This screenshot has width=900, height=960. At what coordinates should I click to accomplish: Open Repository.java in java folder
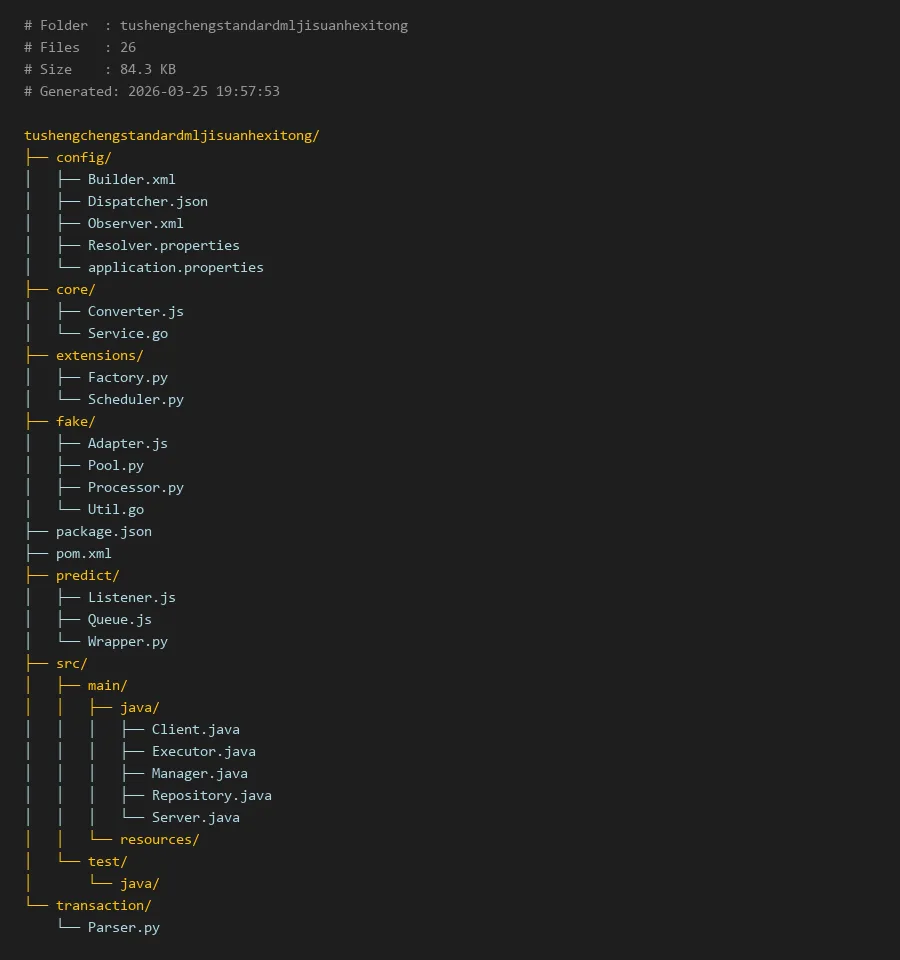(x=211, y=795)
